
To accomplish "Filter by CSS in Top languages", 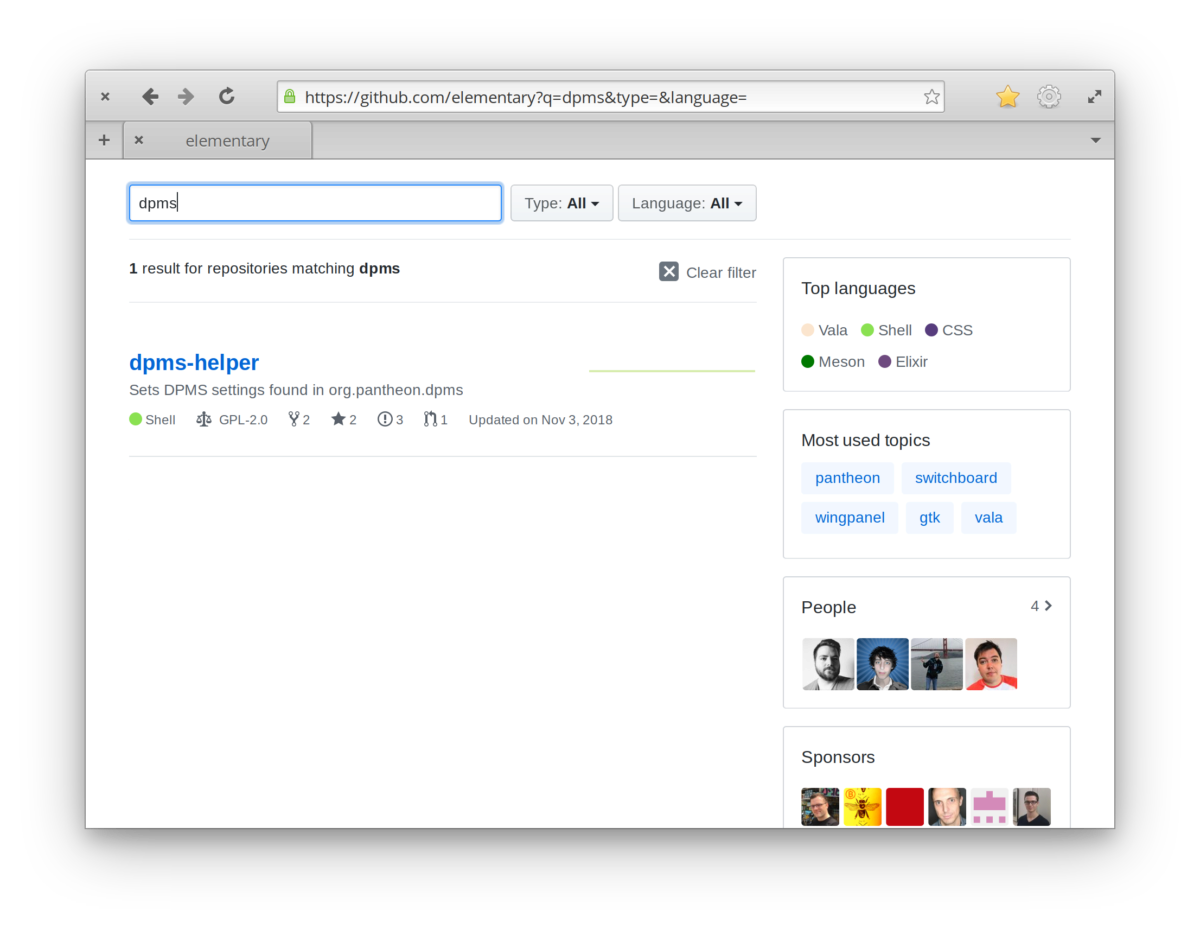I will click(949, 330).
